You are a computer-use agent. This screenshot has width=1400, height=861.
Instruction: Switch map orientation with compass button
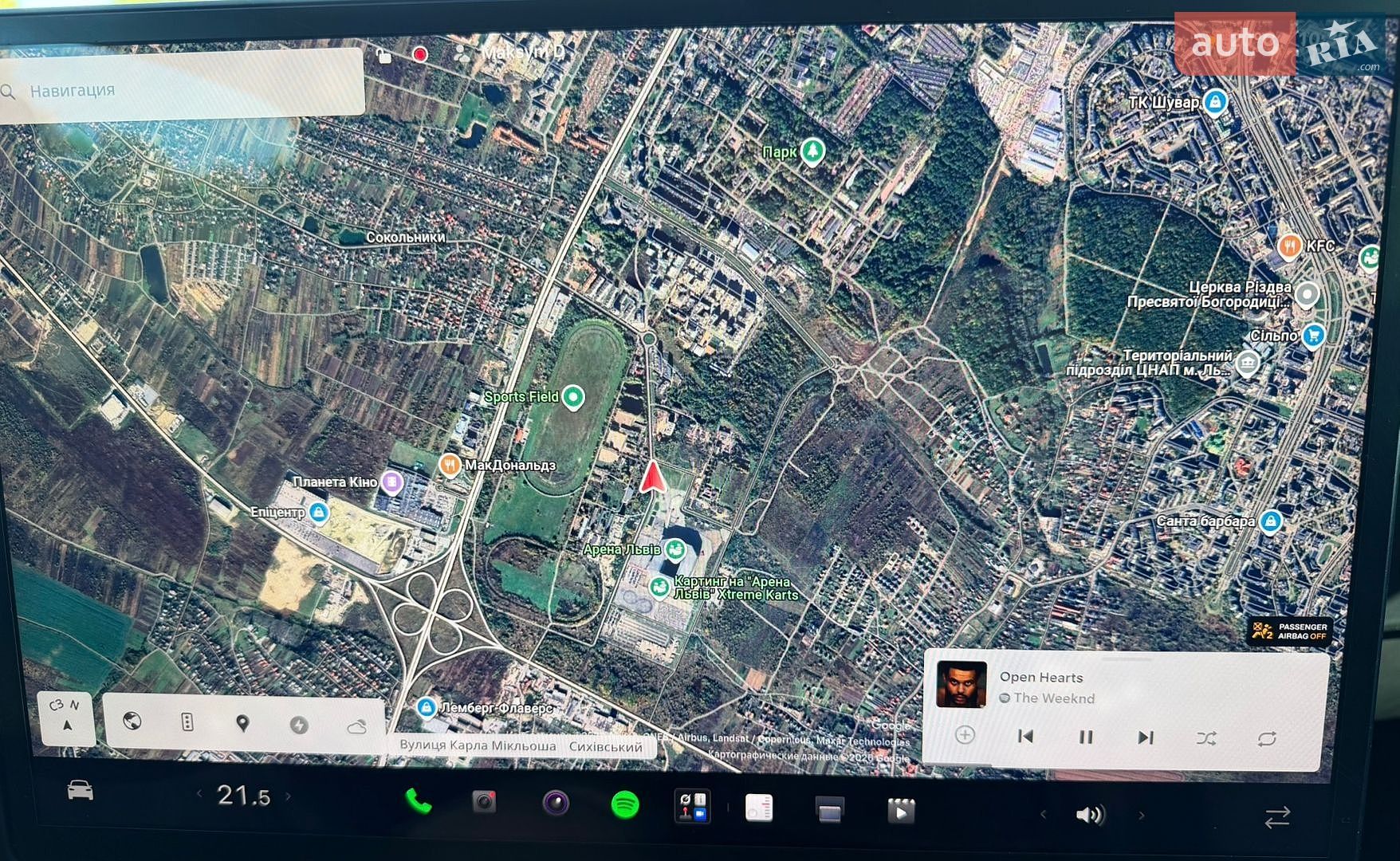pos(66,716)
